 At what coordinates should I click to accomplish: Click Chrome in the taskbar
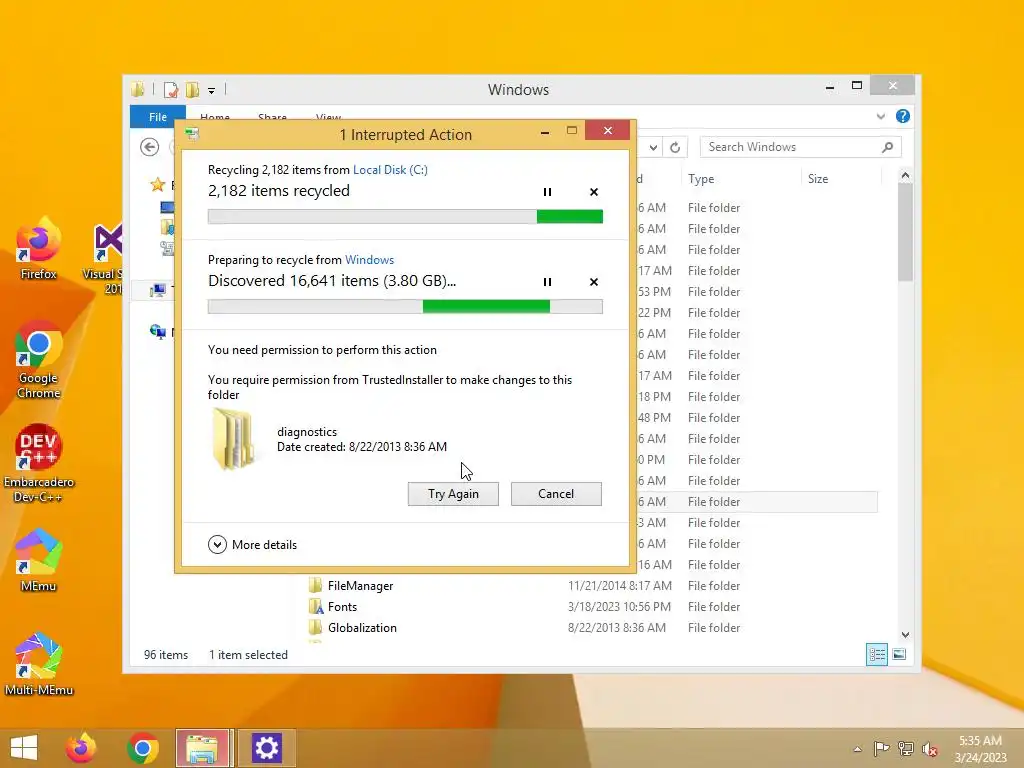click(x=143, y=748)
